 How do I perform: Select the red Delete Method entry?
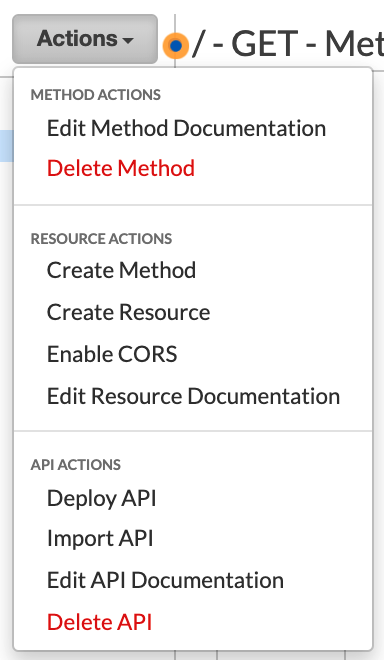(121, 168)
